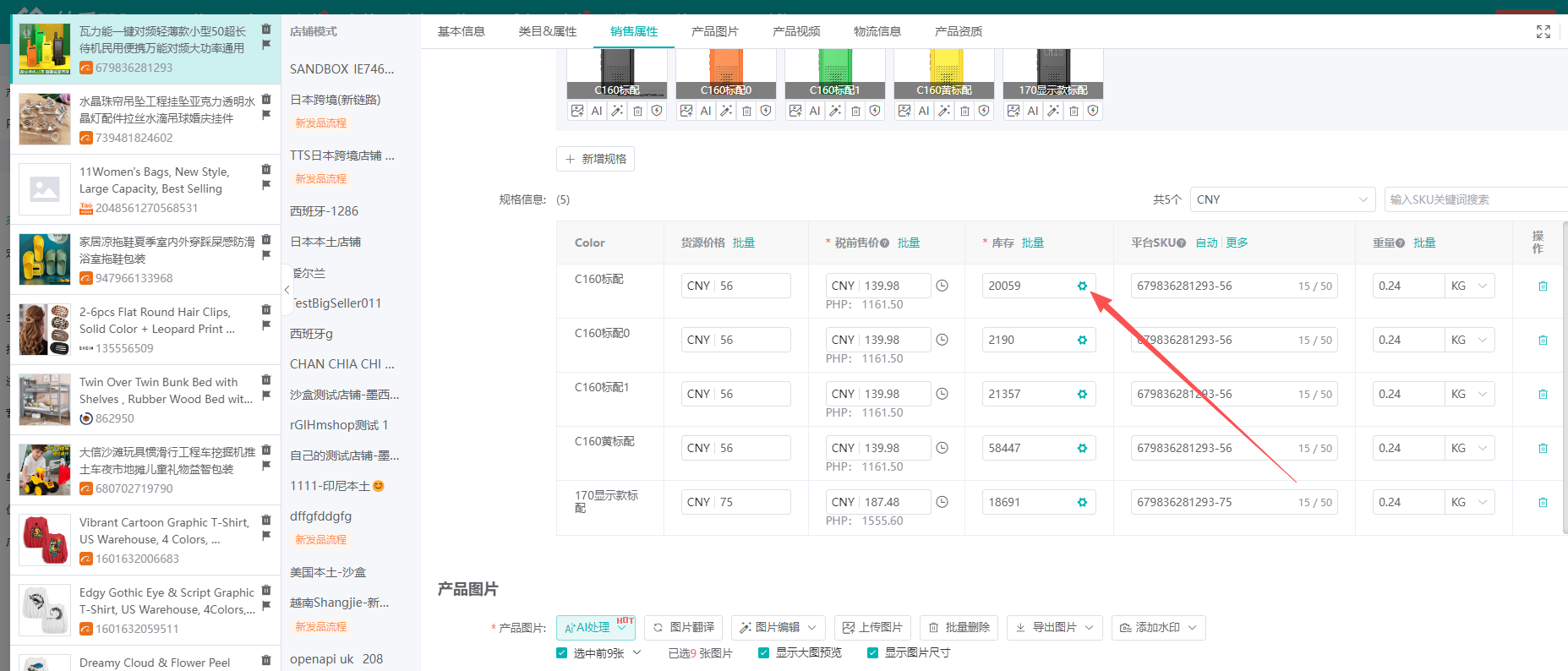This screenshot has height=671, width=1568.
Task: Open the CNY currency dropdown
Action: pyautogui.click(x=1281, y=199)
